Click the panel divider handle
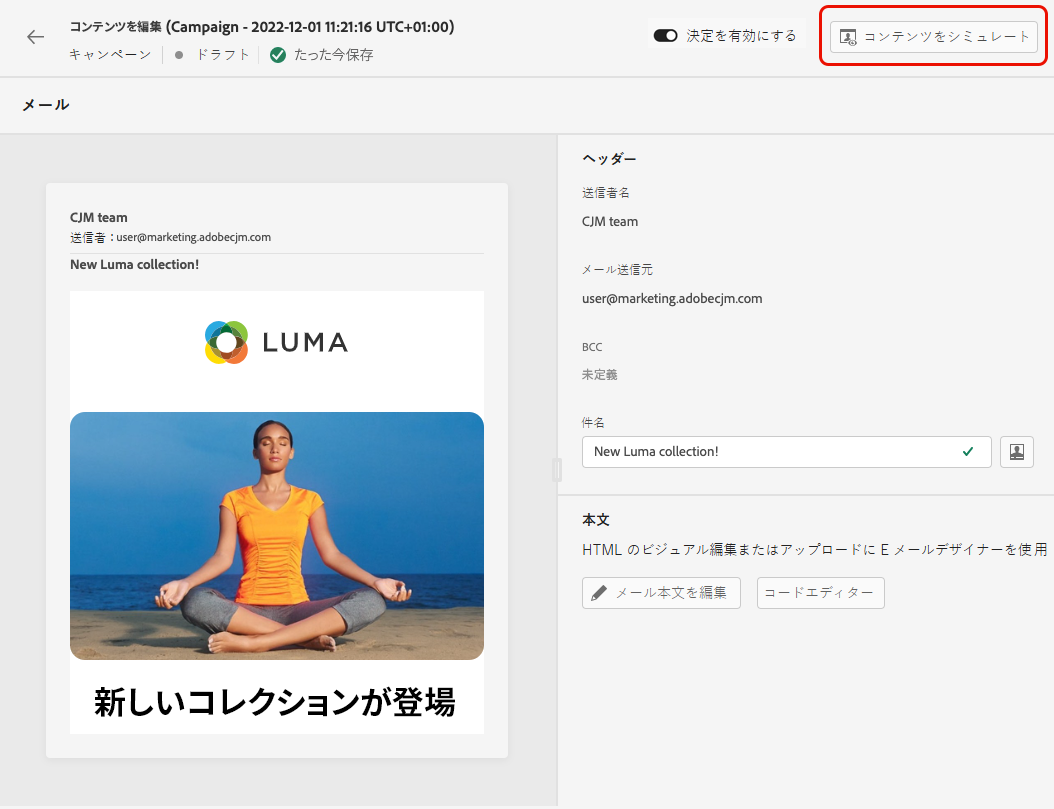This screenshot has height=809, width=1054. [x=557, y=470]
